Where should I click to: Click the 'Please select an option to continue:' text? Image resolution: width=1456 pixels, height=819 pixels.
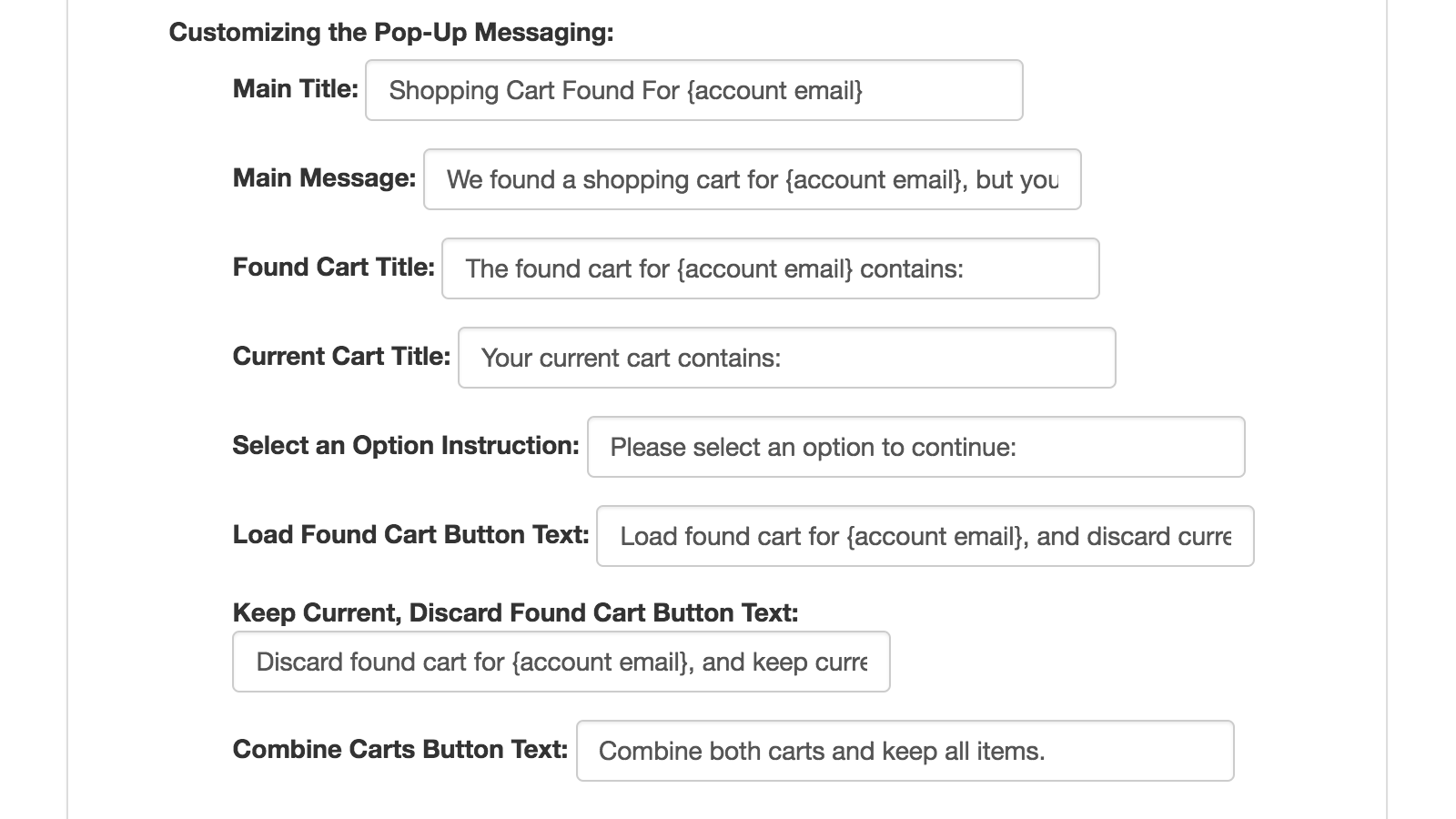pyautogui.click(x=816, y=447)
